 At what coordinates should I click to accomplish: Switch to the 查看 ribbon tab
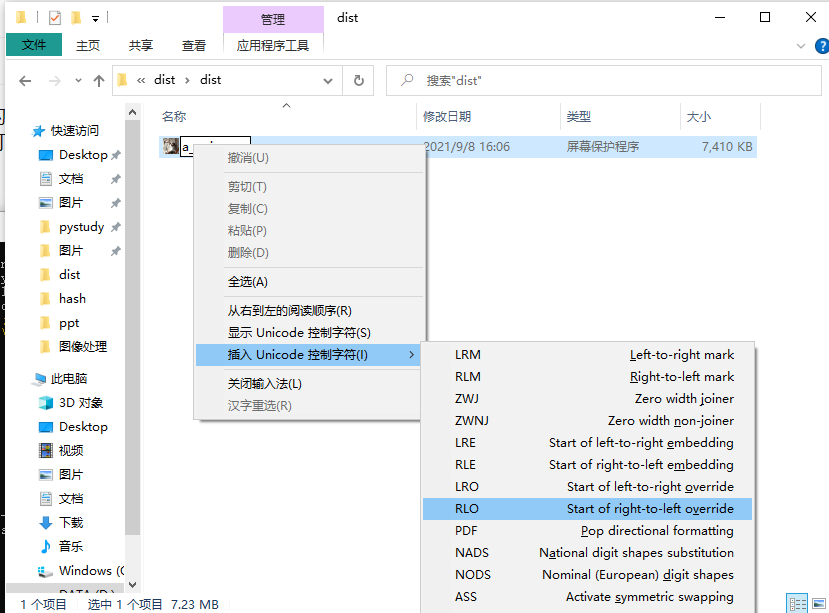coord(194,45)
